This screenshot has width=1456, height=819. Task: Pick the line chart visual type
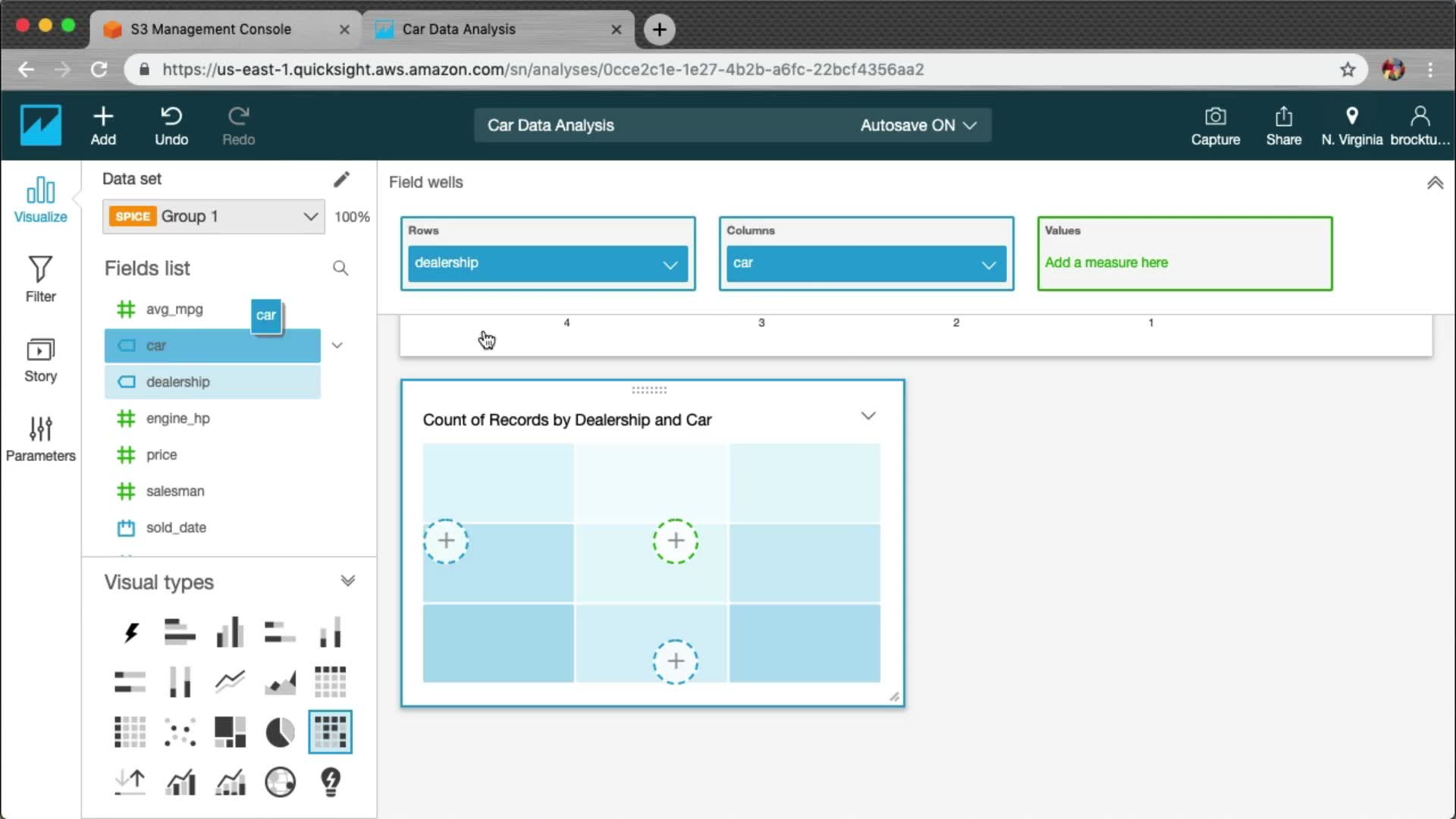click(x=230, y=682)
